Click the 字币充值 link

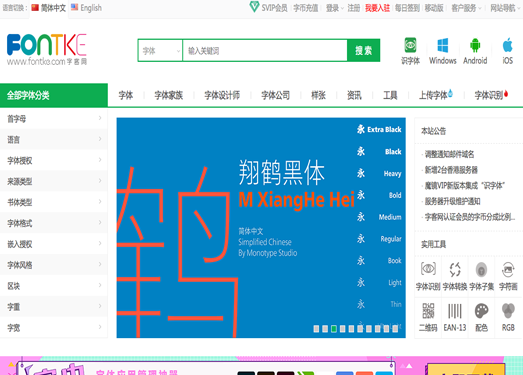[306, 8]
